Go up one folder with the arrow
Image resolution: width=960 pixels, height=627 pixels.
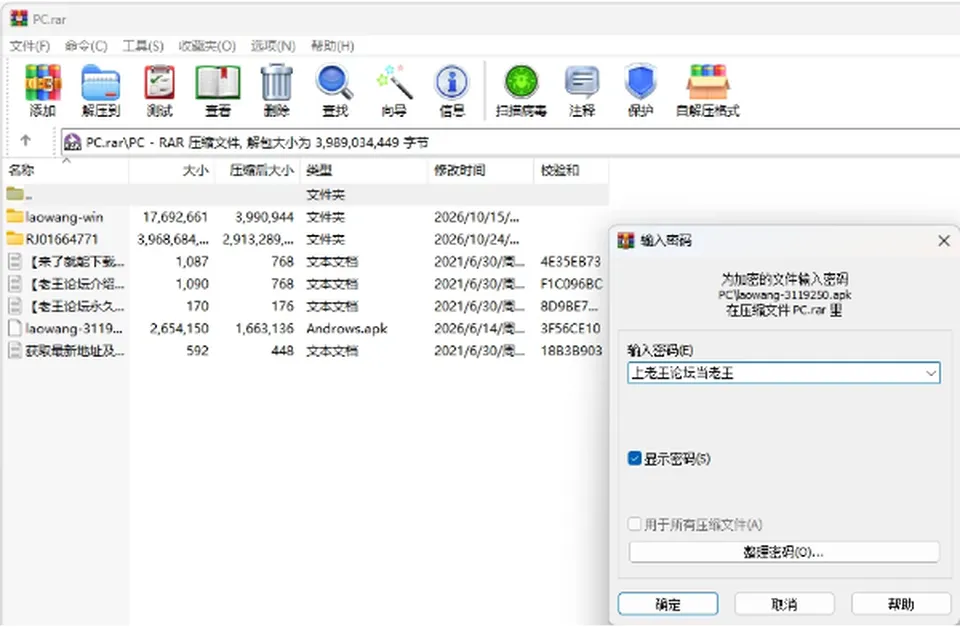point(26,141)
